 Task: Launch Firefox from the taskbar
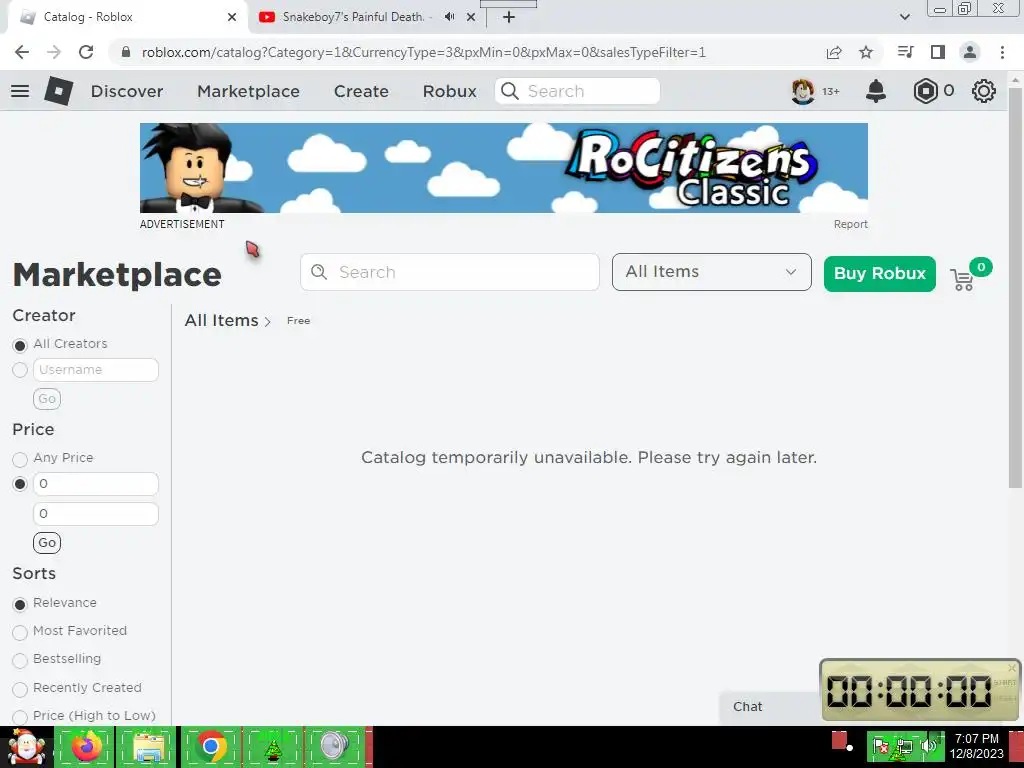85,745
